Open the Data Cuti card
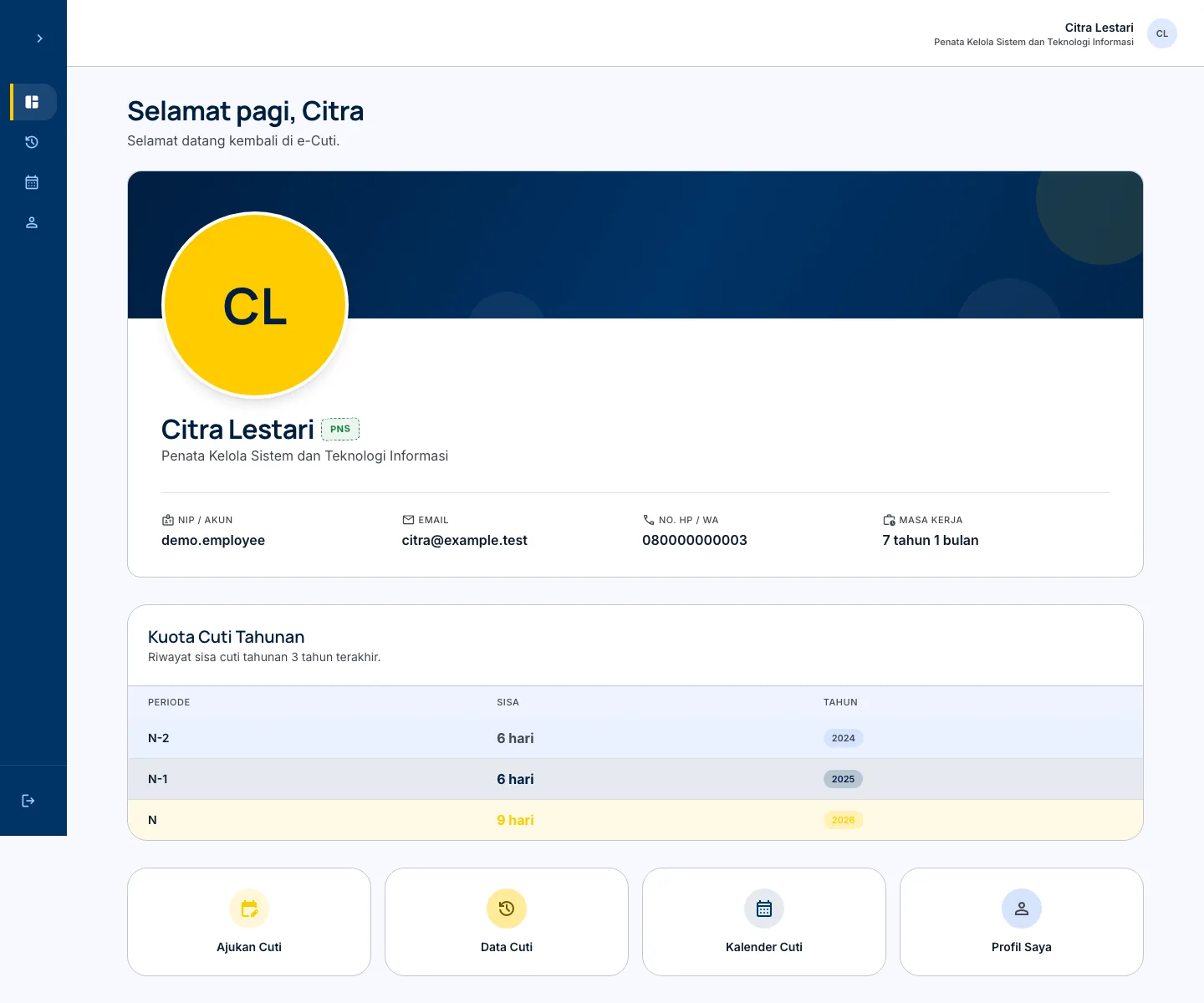1204x1003 pixels. tap(507, 922)
